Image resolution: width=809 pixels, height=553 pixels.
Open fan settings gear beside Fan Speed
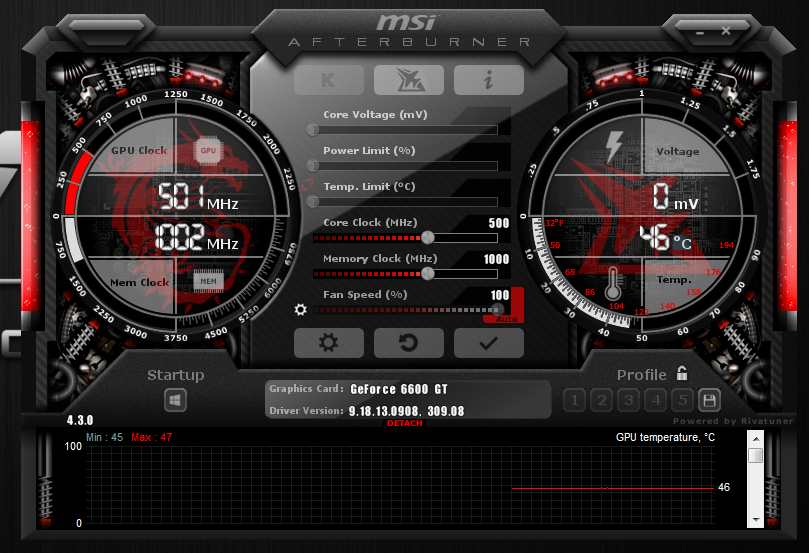point(300,309)
